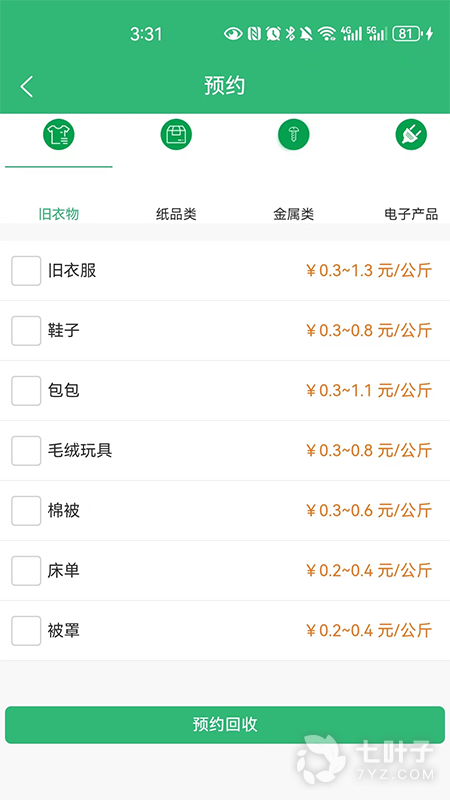Image resolution: width=450 pixels, height=800 pixels.
Task: Select the clothing shirt category icon
Action: click(59, 135)
